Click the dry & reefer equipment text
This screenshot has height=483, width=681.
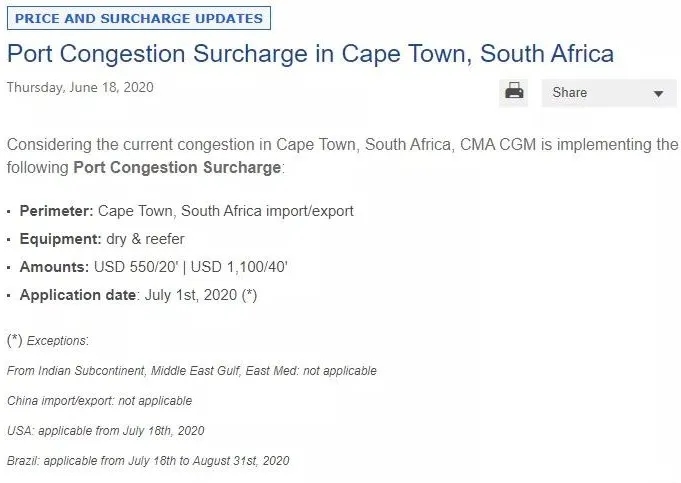click(x=145, y=239)
